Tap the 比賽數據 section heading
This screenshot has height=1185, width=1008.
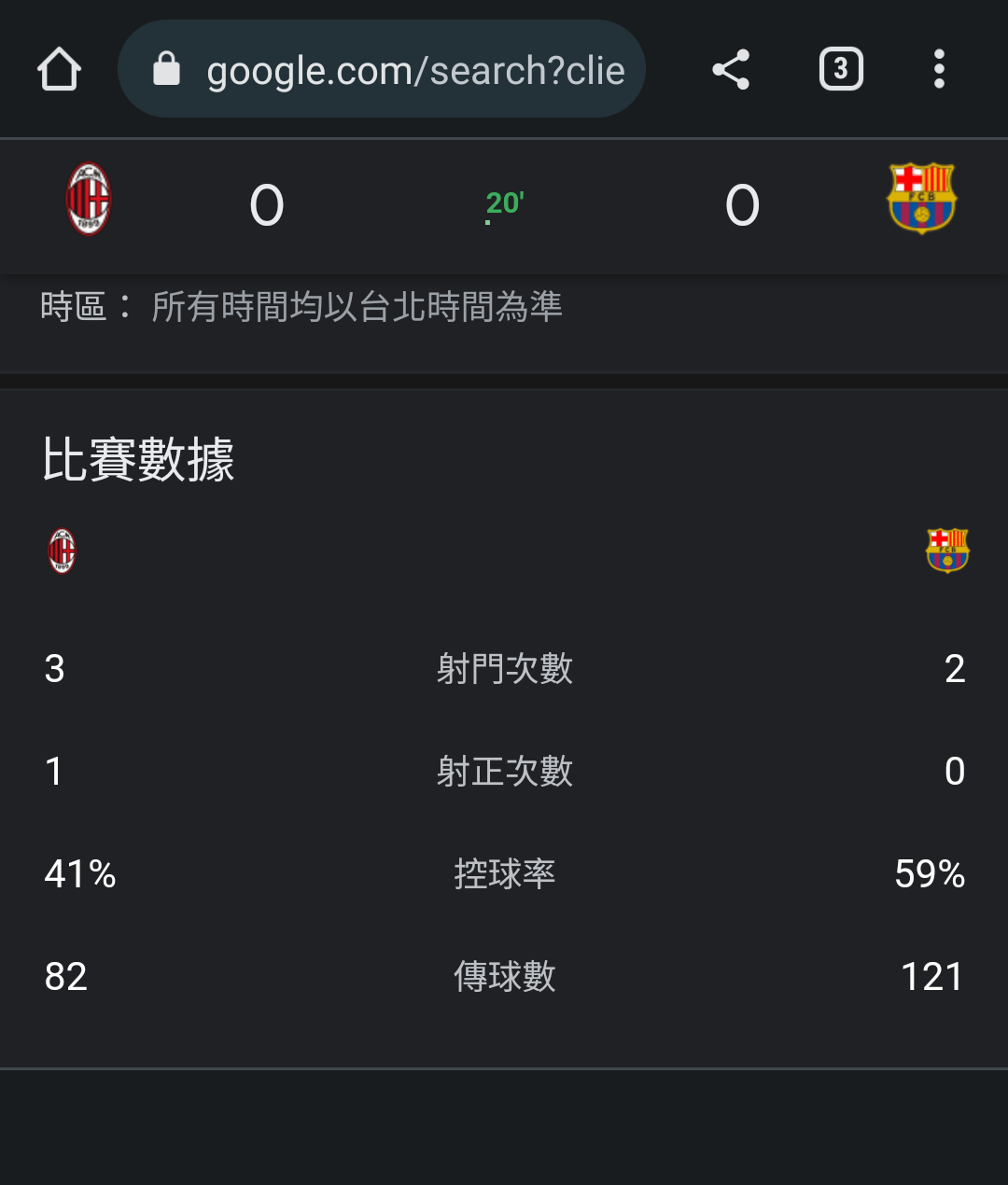138,460
